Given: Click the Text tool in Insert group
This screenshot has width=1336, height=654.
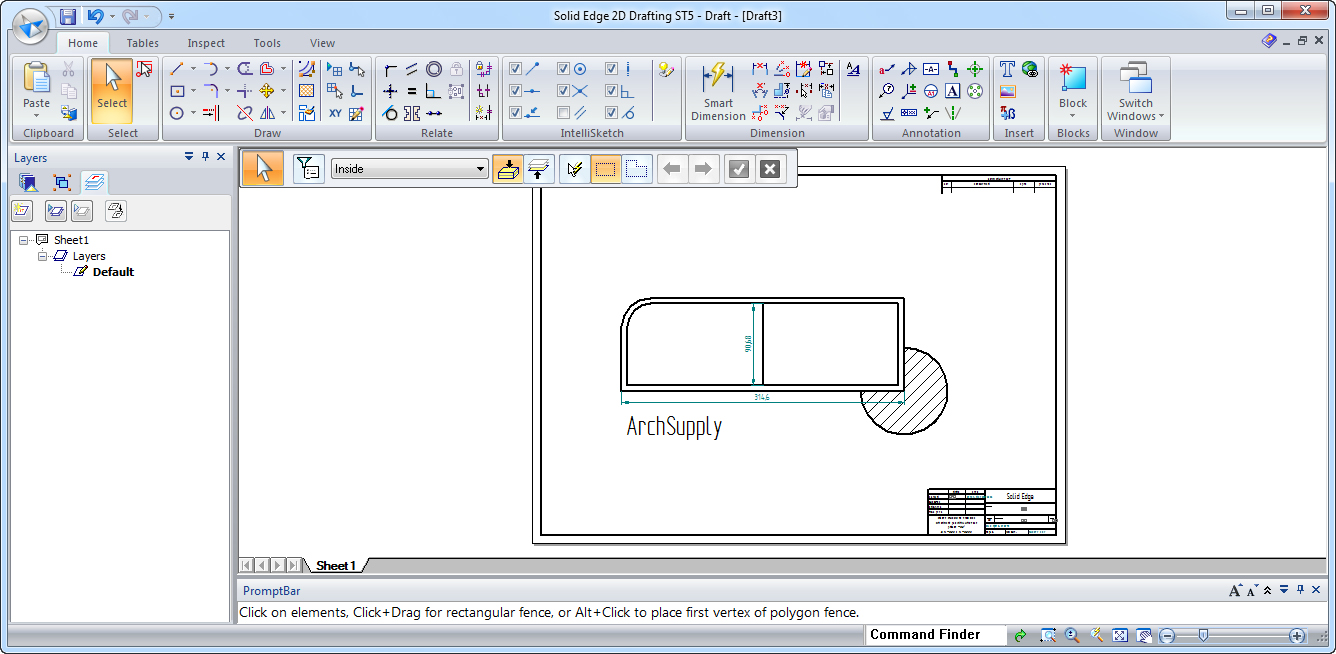Looking at the screenshot, I should (1007, 69).
